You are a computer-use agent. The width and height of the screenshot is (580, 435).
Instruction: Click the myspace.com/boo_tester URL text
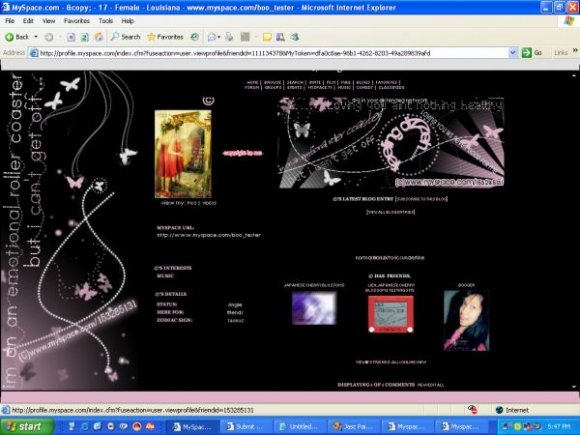[x=209, y=235]
